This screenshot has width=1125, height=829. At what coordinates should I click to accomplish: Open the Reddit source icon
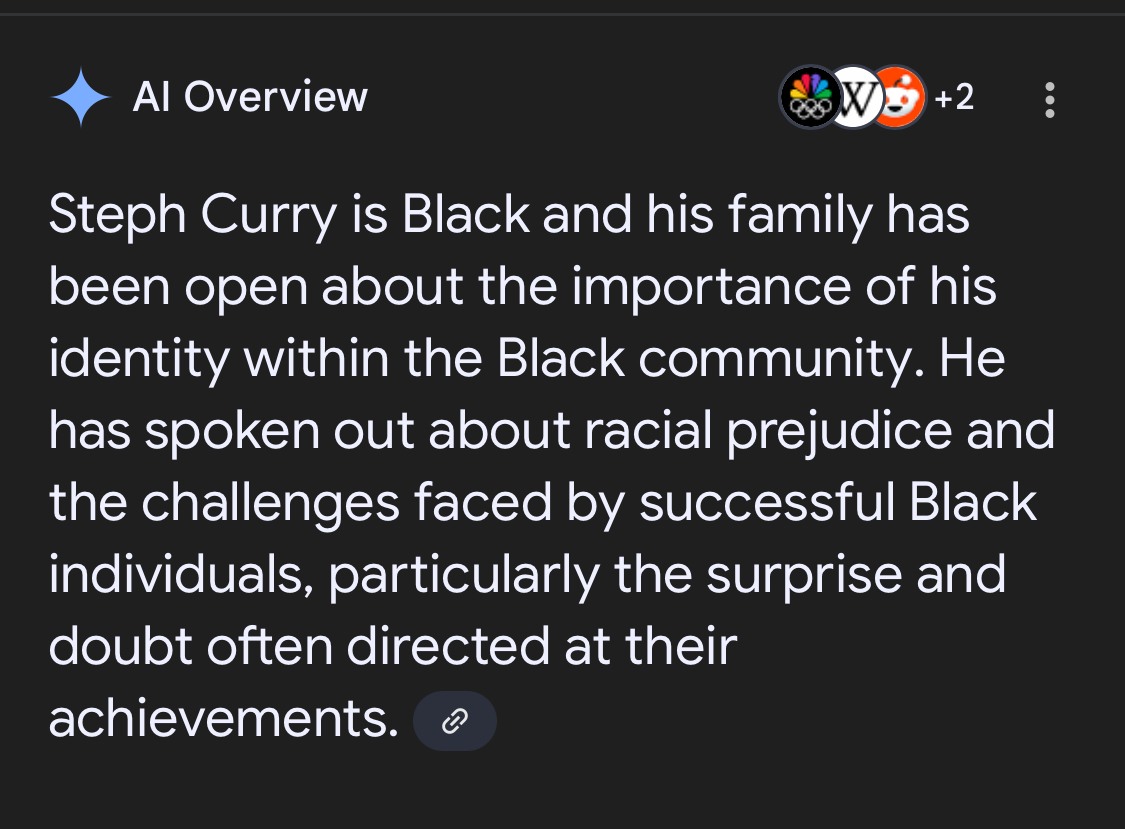(900, 97)
